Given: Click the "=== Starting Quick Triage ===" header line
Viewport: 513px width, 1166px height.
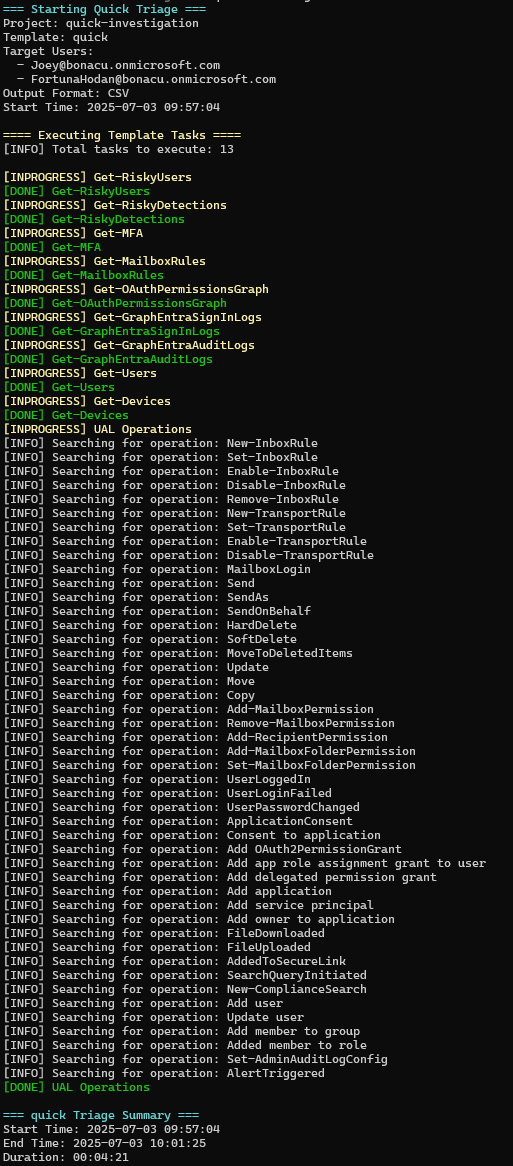Looking at the screenshot, I should (105, 10).
